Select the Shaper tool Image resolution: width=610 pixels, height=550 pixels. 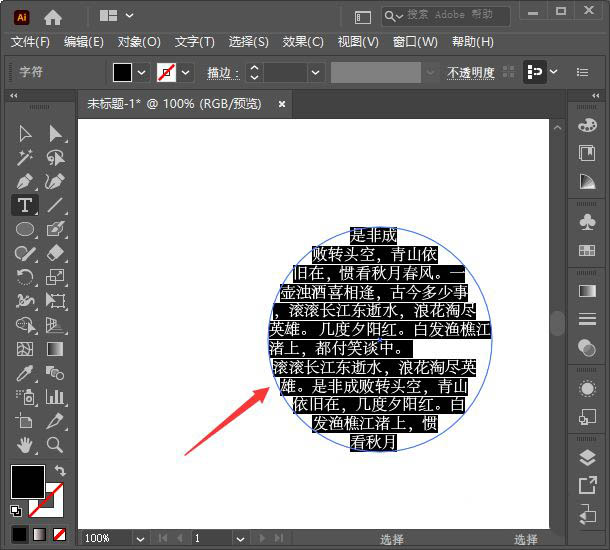click(25, 254)
